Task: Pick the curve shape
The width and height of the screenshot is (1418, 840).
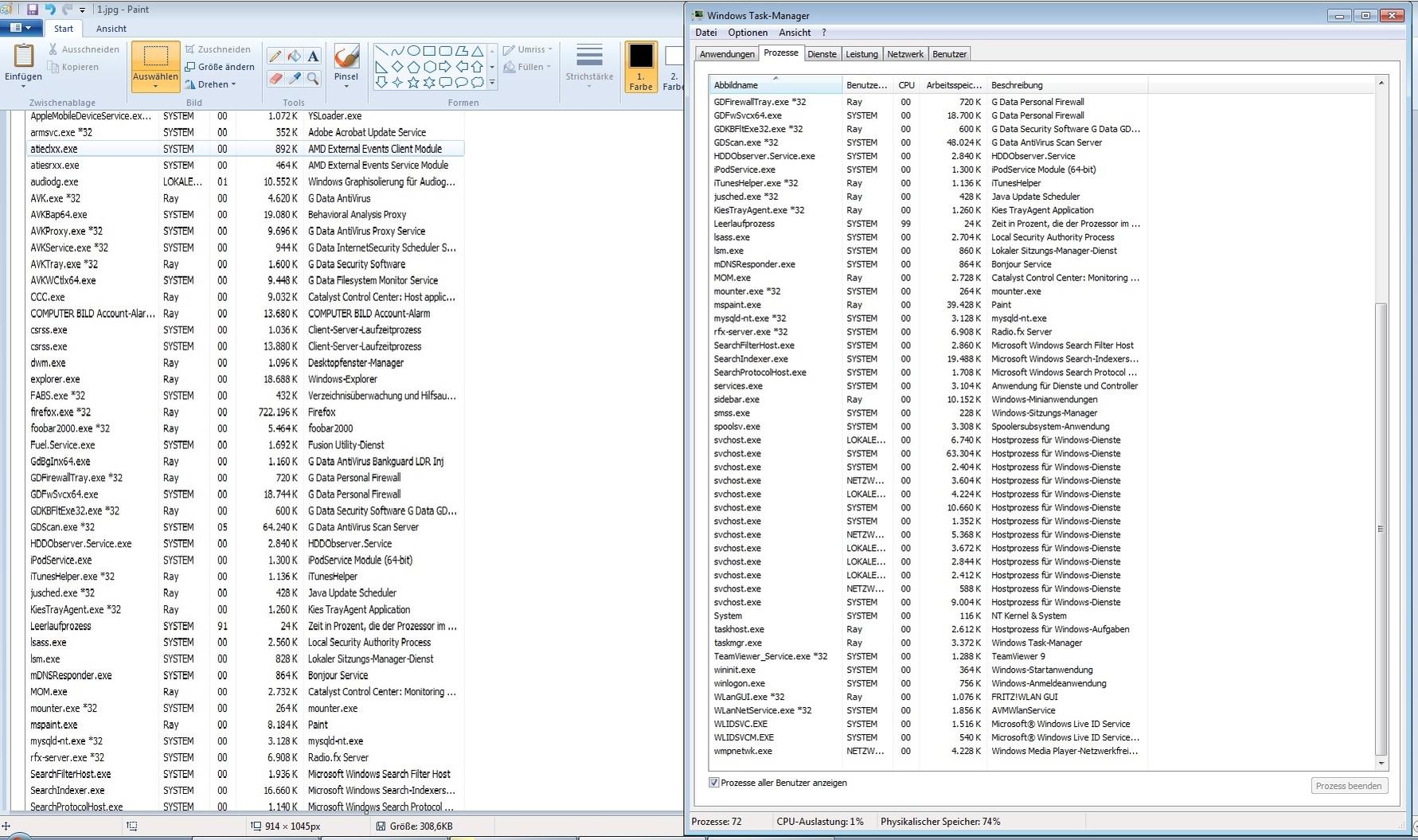Action: point(397,51)
